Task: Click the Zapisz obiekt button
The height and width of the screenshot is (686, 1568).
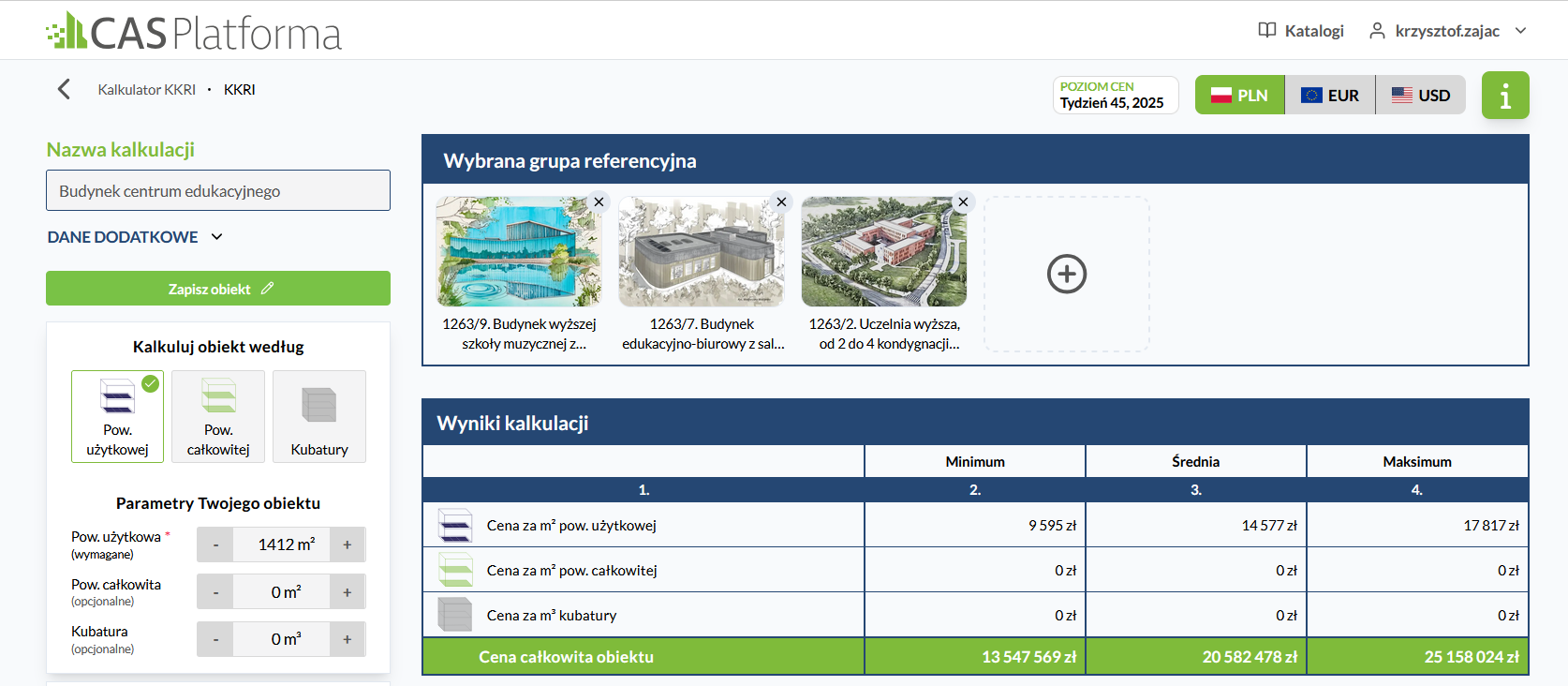Action: coord(218,289)
